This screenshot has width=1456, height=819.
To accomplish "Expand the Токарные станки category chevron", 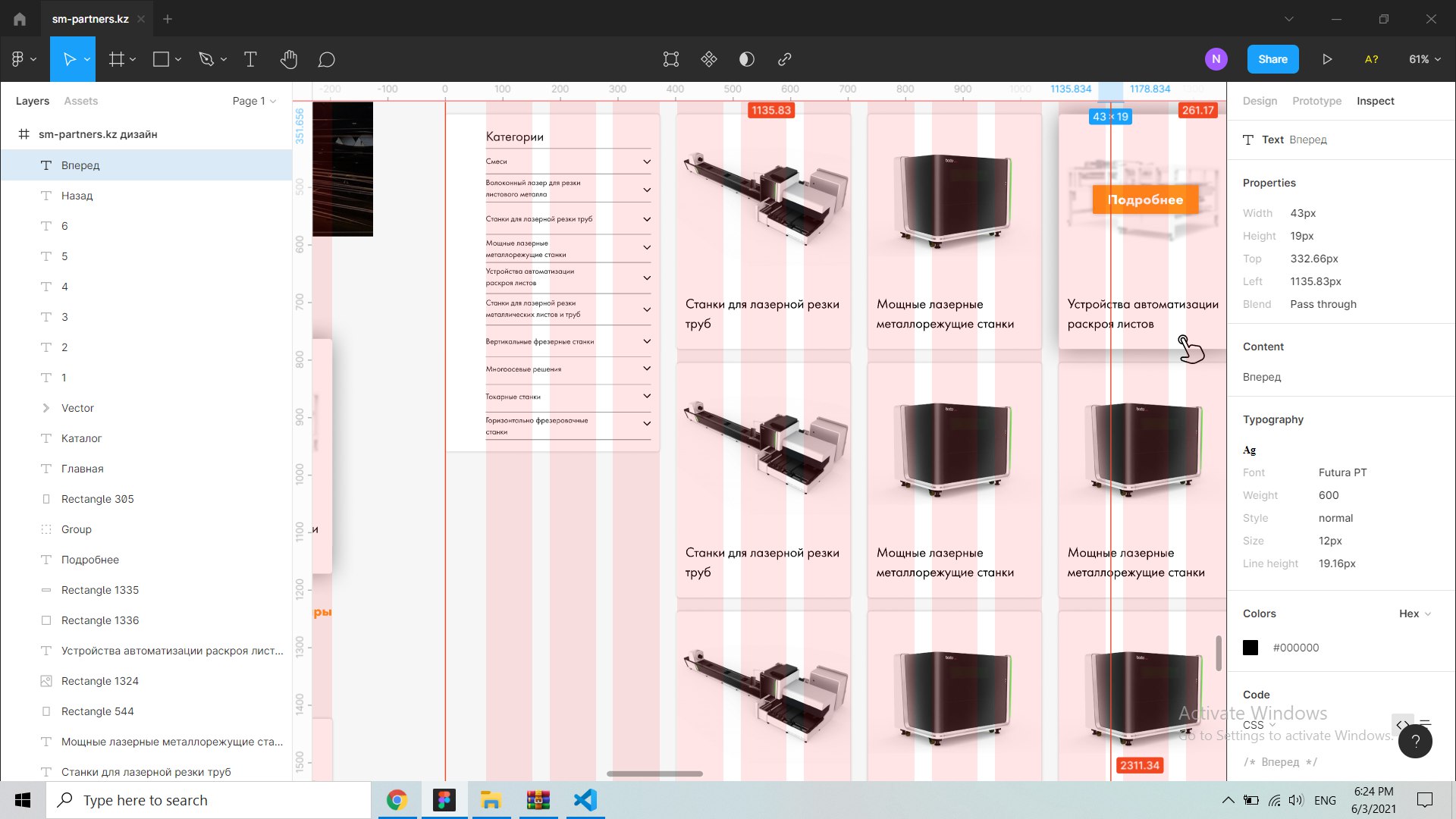I will tap(647, 396).
